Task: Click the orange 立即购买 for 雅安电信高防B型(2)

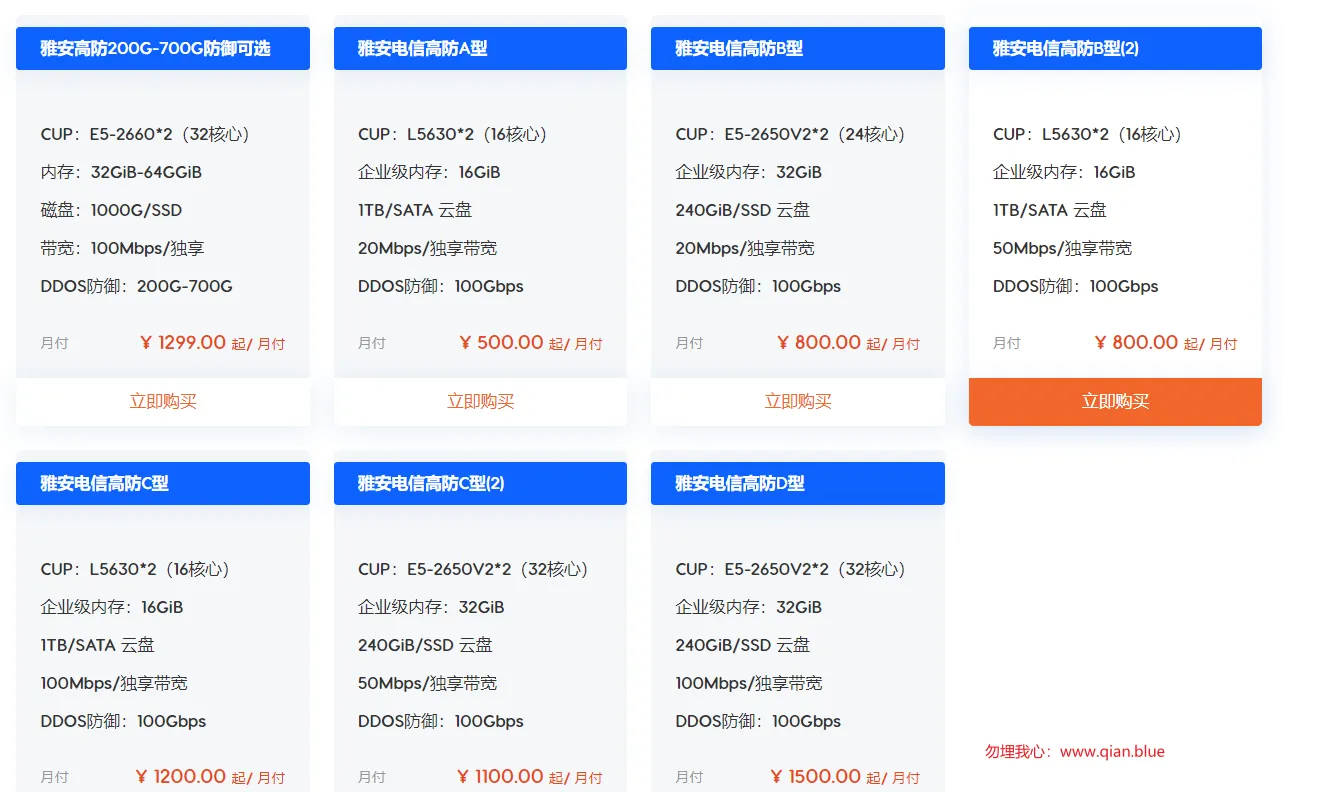Action: (1115, 402)
